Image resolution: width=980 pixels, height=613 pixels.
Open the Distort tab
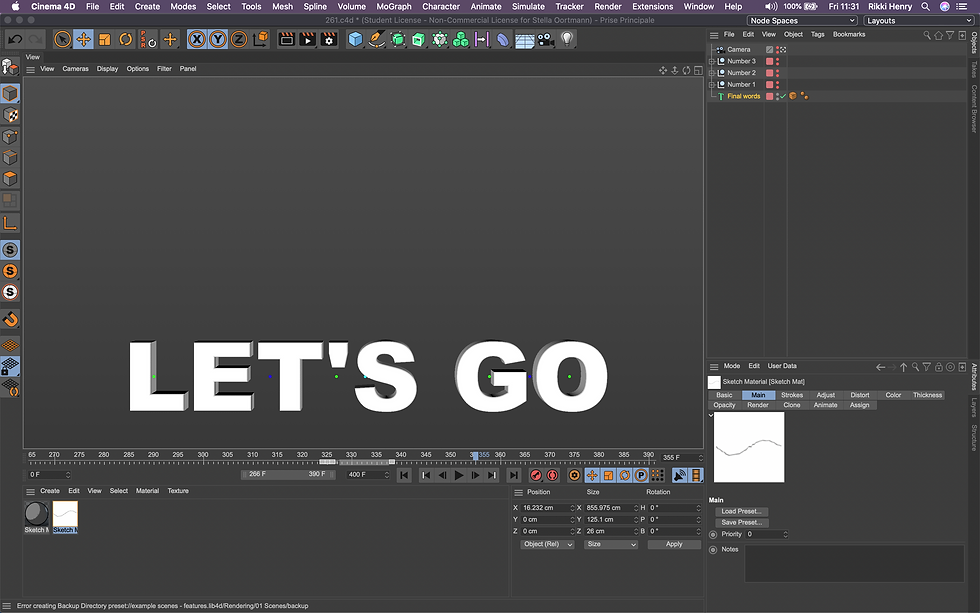(x=859, y=395)
